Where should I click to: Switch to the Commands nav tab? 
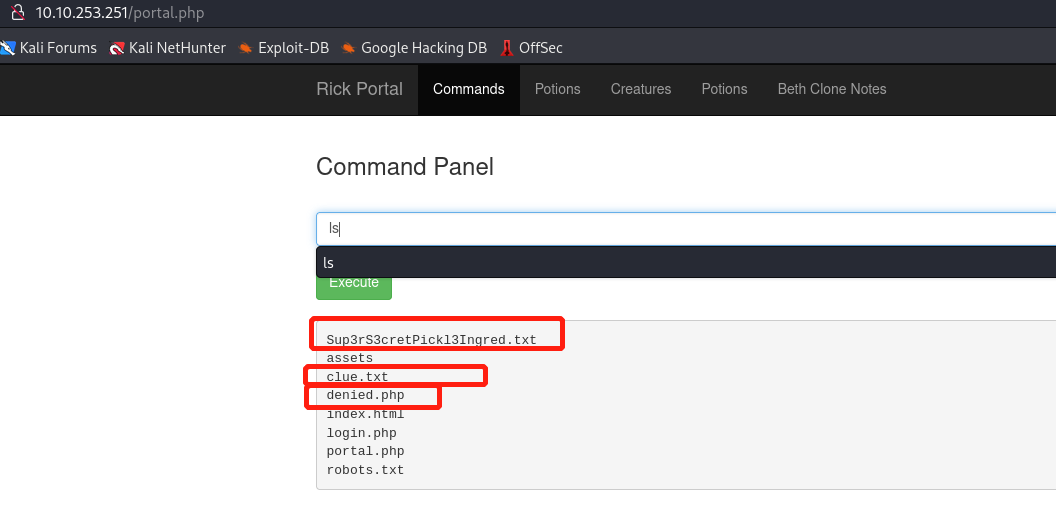coord(468,89)
